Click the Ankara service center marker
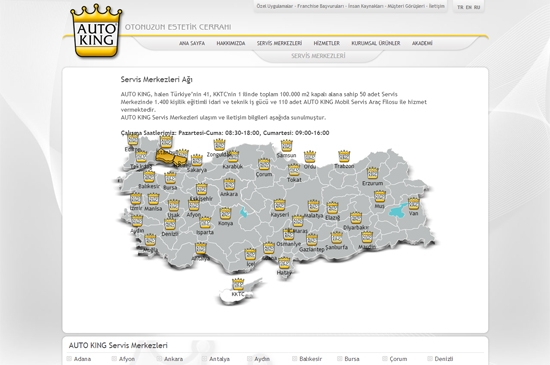Image resolution: width=550 pixels, height=365 pixels. point(229,184)
